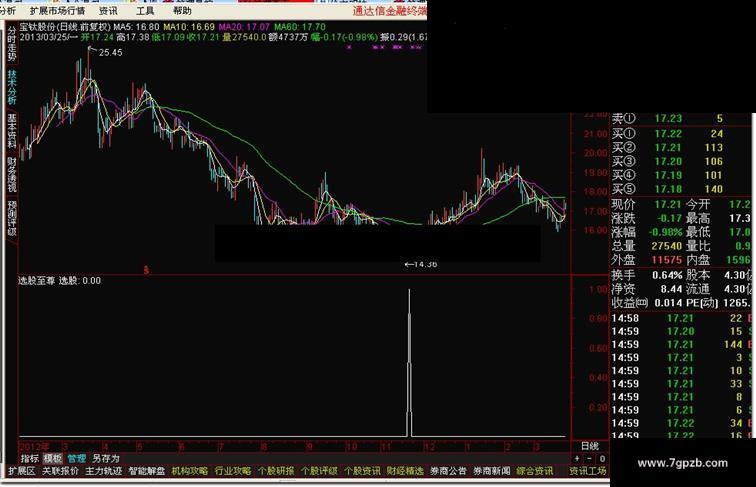The height and width of the screenshot is (487, 756).
Task: Open the 分析 menu
Action: tap(8, 11)
